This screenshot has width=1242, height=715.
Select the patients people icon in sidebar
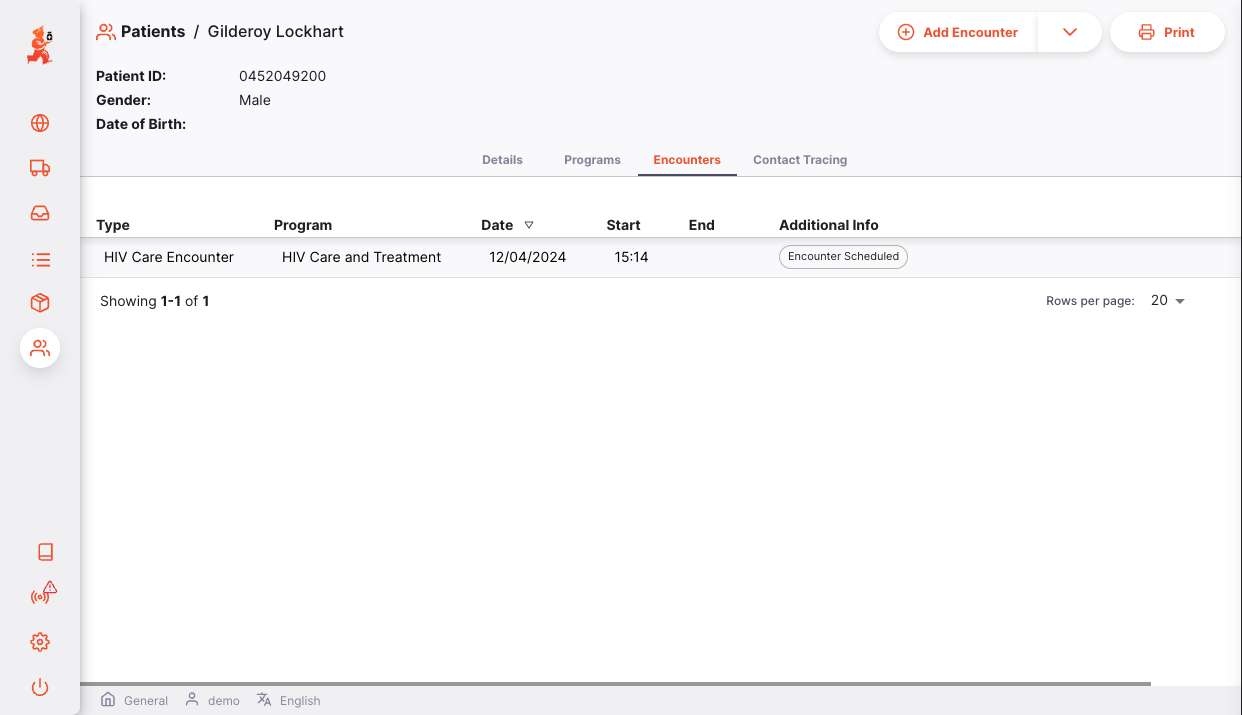[40, 348]
